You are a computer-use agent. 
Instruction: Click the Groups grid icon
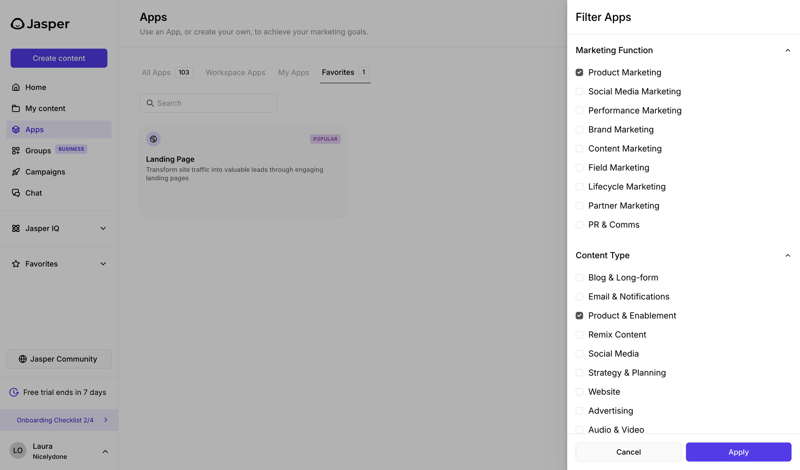click(x=16, y=151)
